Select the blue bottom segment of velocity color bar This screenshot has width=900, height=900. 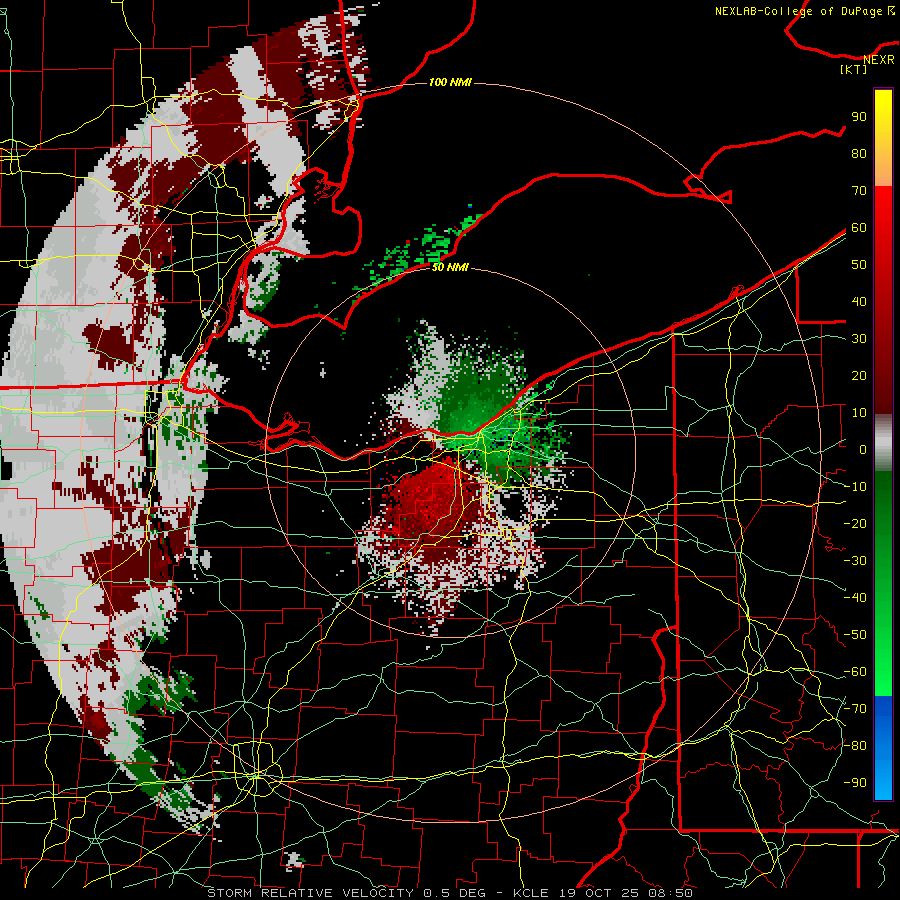pyautogui.click(x=883, y=747)
